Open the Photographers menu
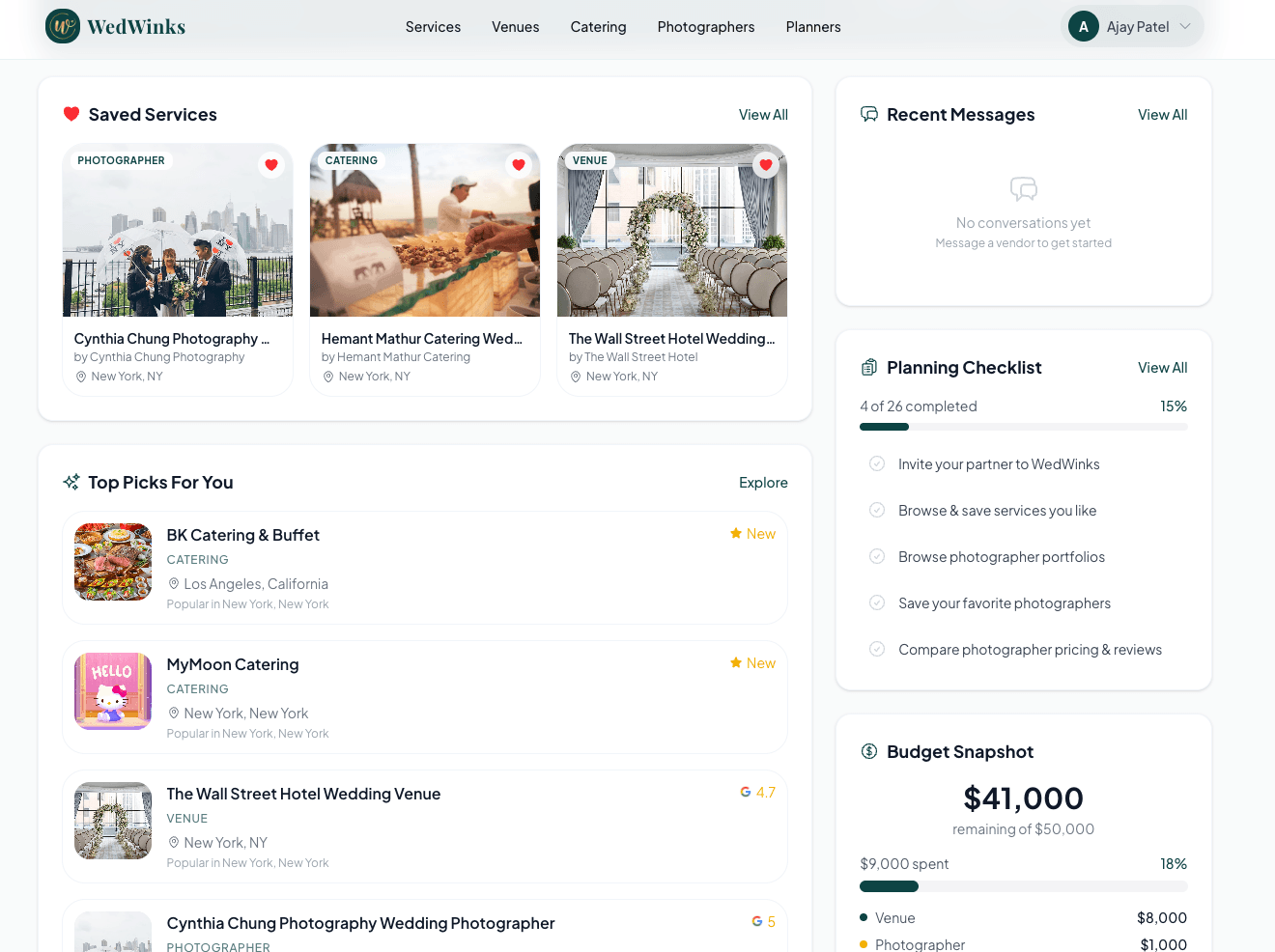The image size is (1275, 952). tap(706, 27)
